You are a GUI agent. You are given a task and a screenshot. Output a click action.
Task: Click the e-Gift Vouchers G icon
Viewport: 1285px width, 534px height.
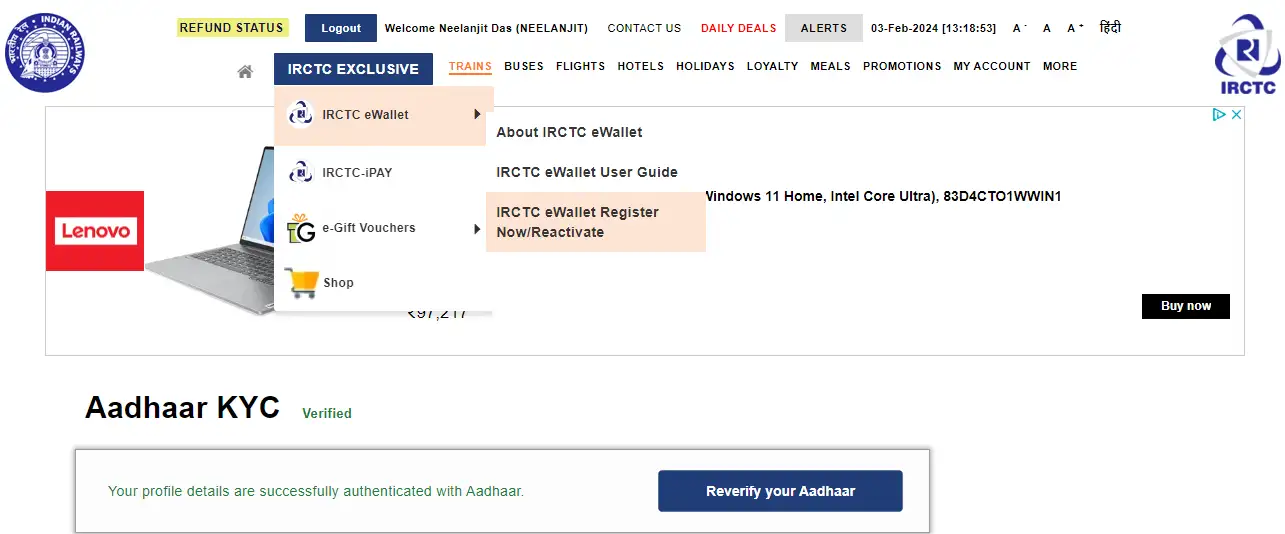[x=301, y=228]
